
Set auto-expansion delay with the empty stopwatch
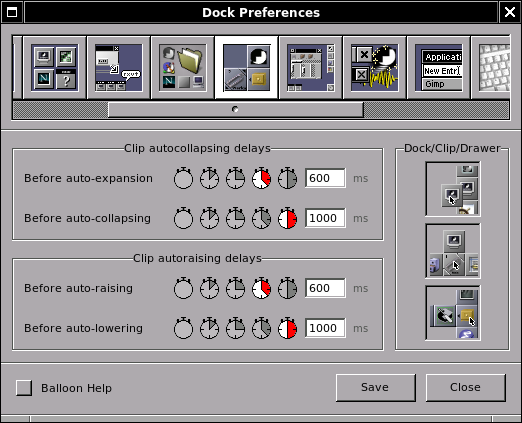(x=183, y=178)
